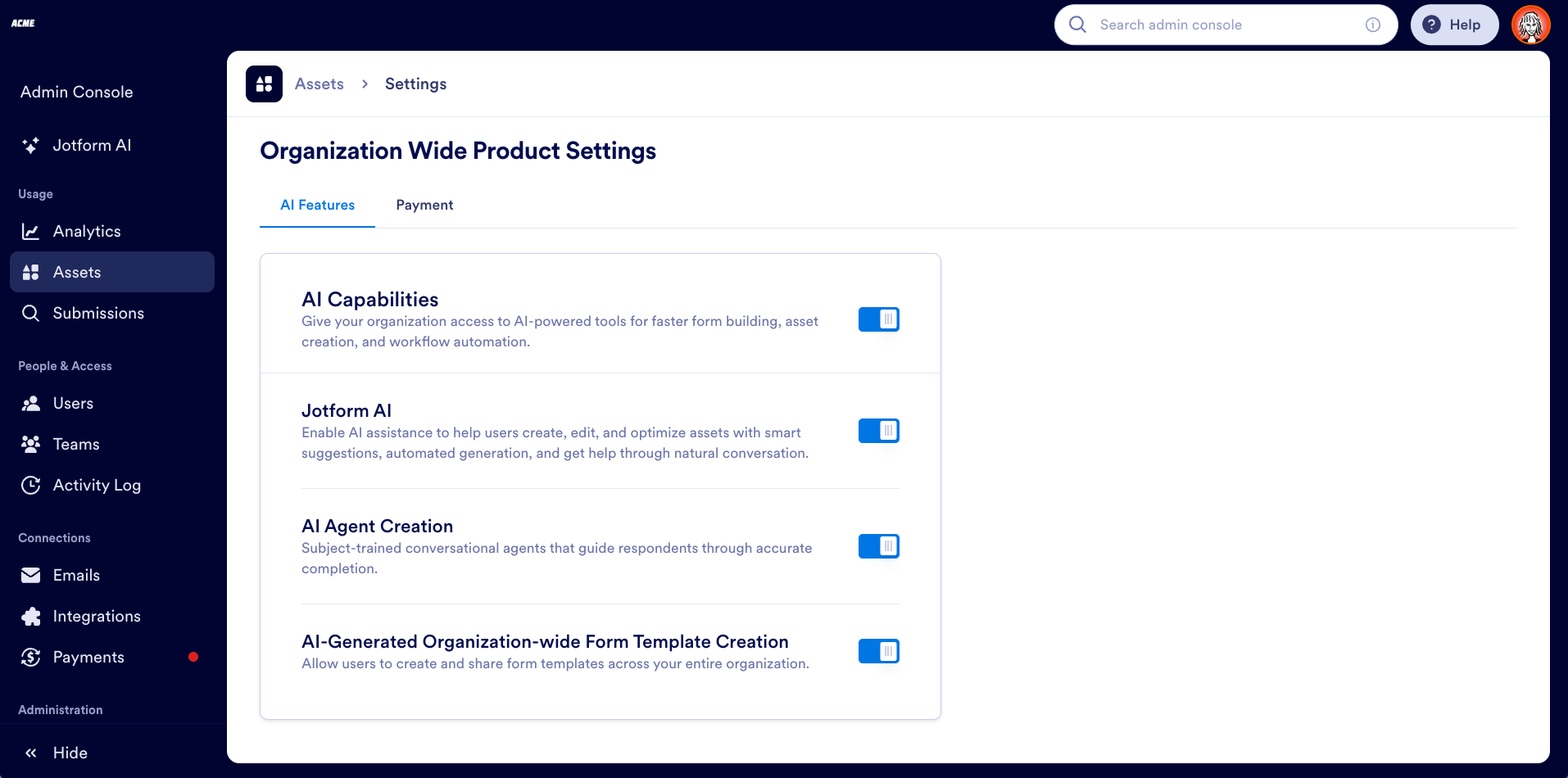Click the Integrations puzzle icon
This screenshot has height=778, width=1568.
(30, 616)
